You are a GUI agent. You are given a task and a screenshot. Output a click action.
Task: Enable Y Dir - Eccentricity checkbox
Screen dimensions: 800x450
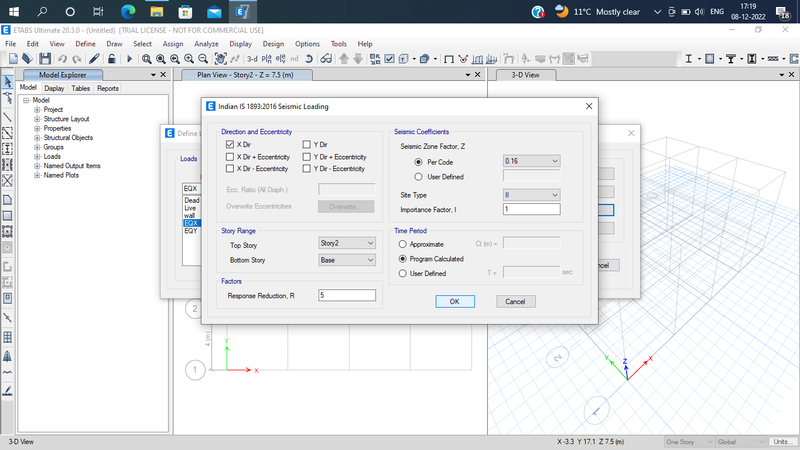coord(307,168)
